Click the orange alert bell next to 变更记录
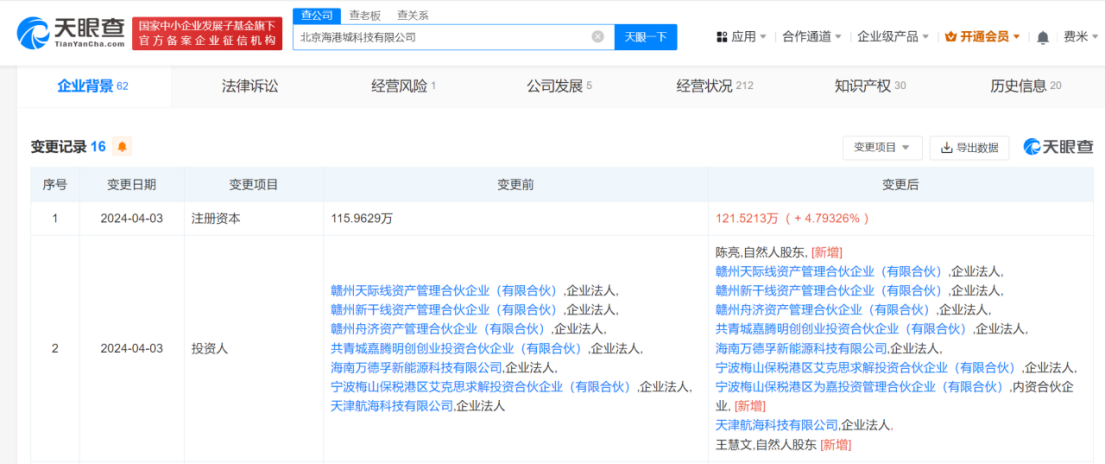Image resolution: width=1105 pixels, height=464 pixels. [x=122, y=147]
